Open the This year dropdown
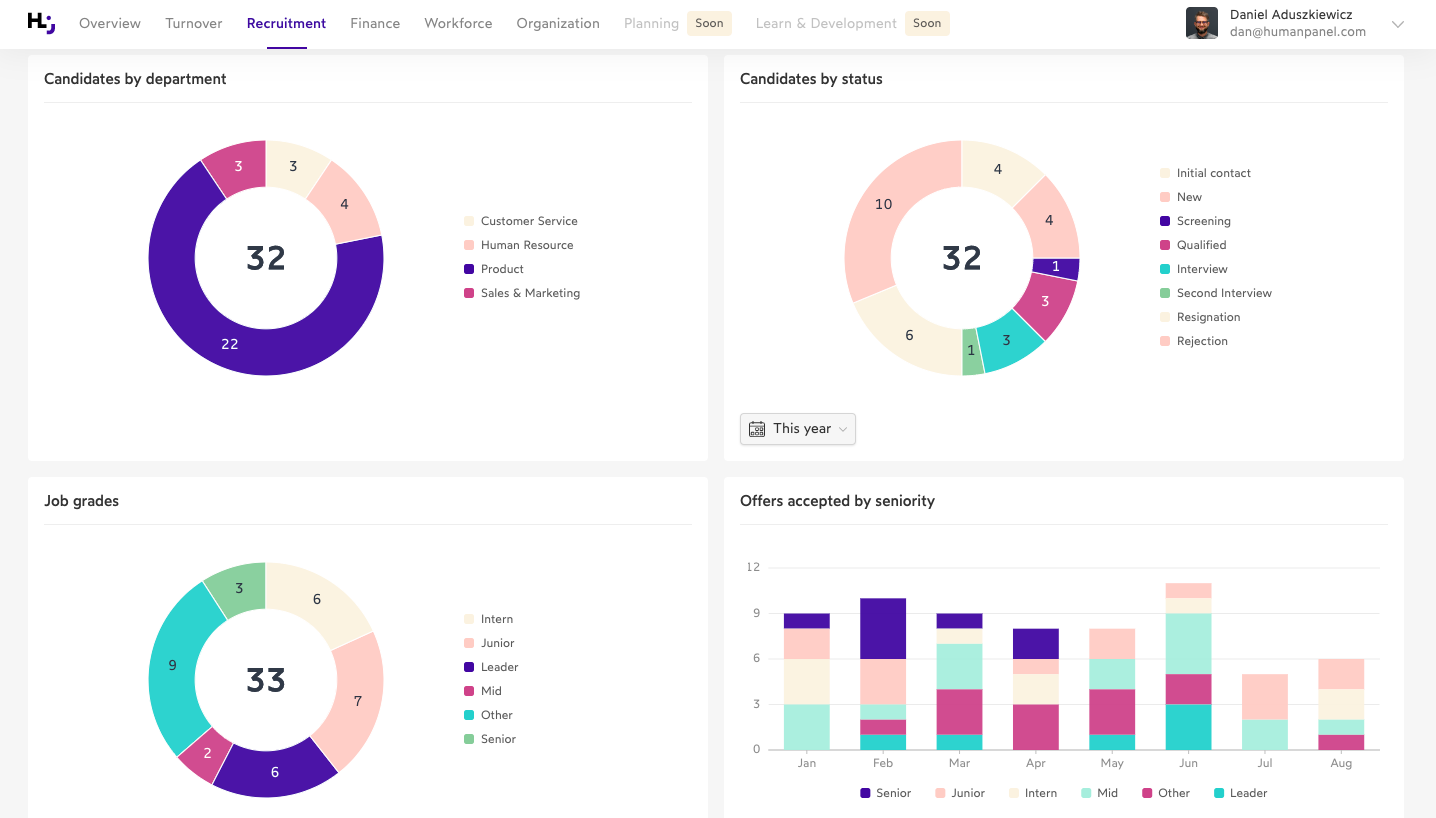Screen dimensions: 1436x818 tap(797, 428)
